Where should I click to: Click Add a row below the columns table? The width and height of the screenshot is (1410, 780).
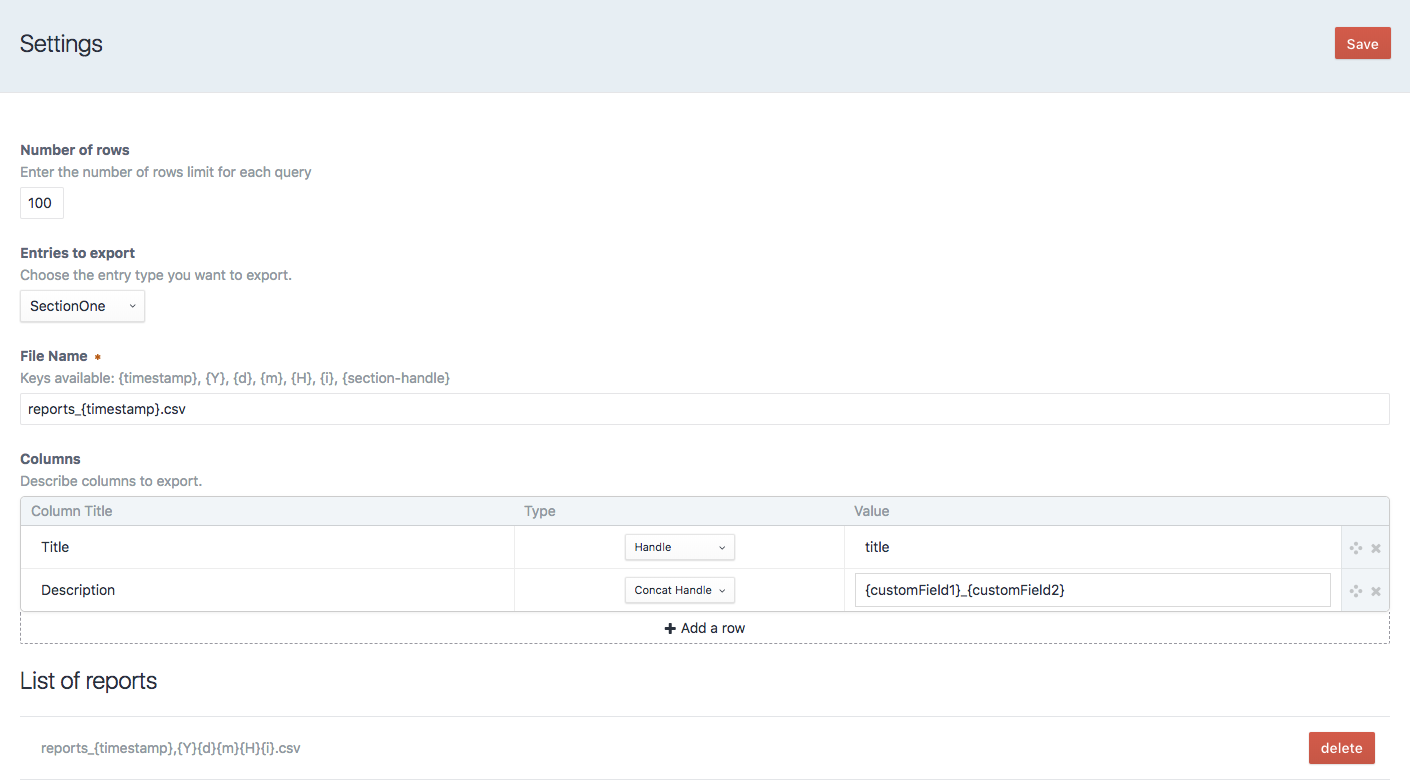[704, 628]
